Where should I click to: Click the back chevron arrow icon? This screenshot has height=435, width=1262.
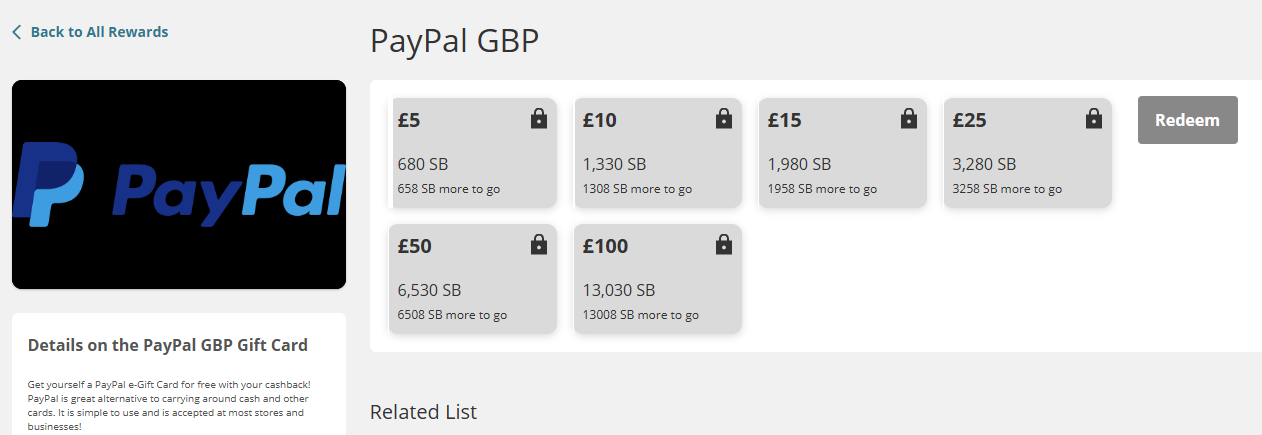click(16, 32)
